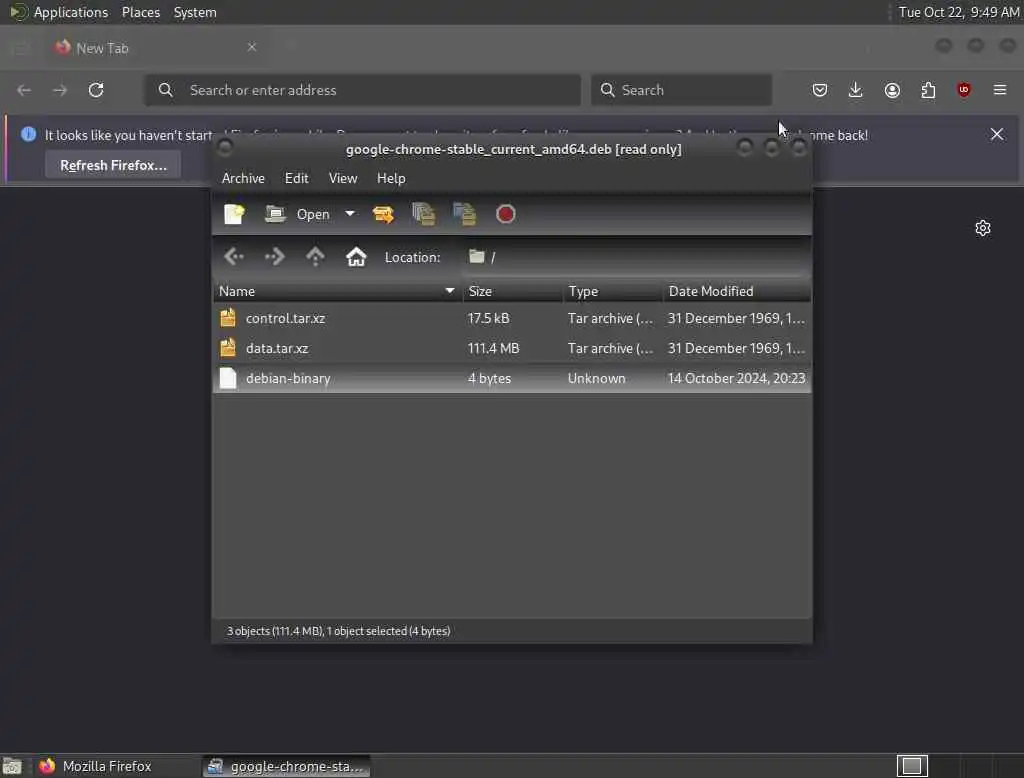Open Firefox extensions puzzle icon
Viewport: 1024px width, 778px height.
(928, 90)
